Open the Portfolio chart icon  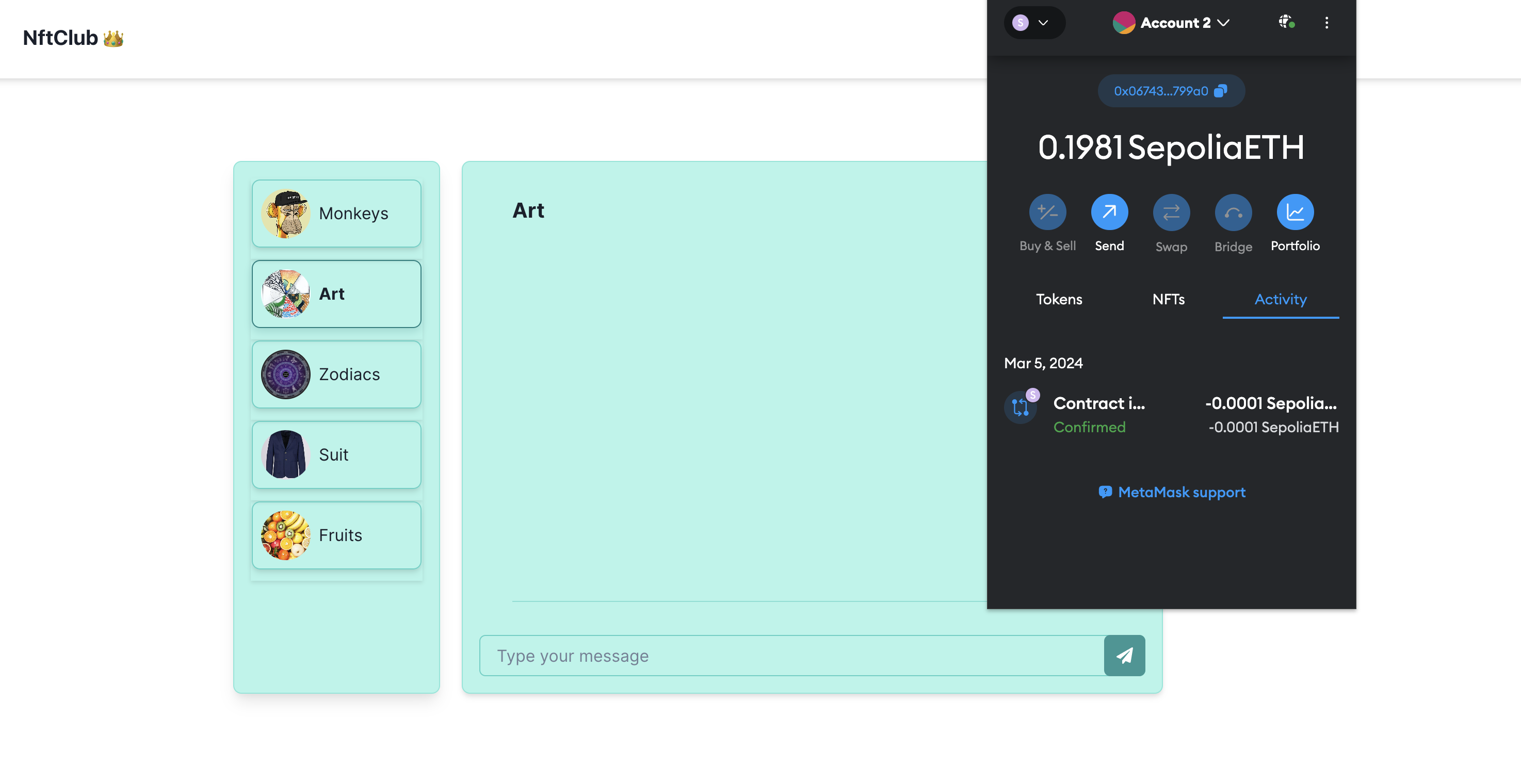coord(1295,212)
